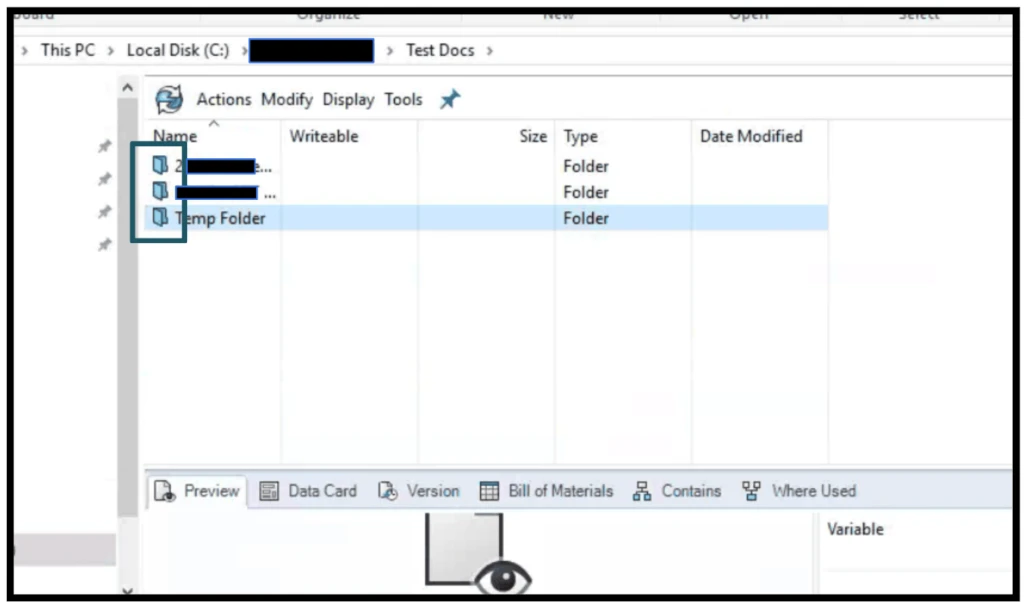Screen dimensions: 1024x602
Task: Click the eye icon in the preview area
Action: tap(503, 577)
